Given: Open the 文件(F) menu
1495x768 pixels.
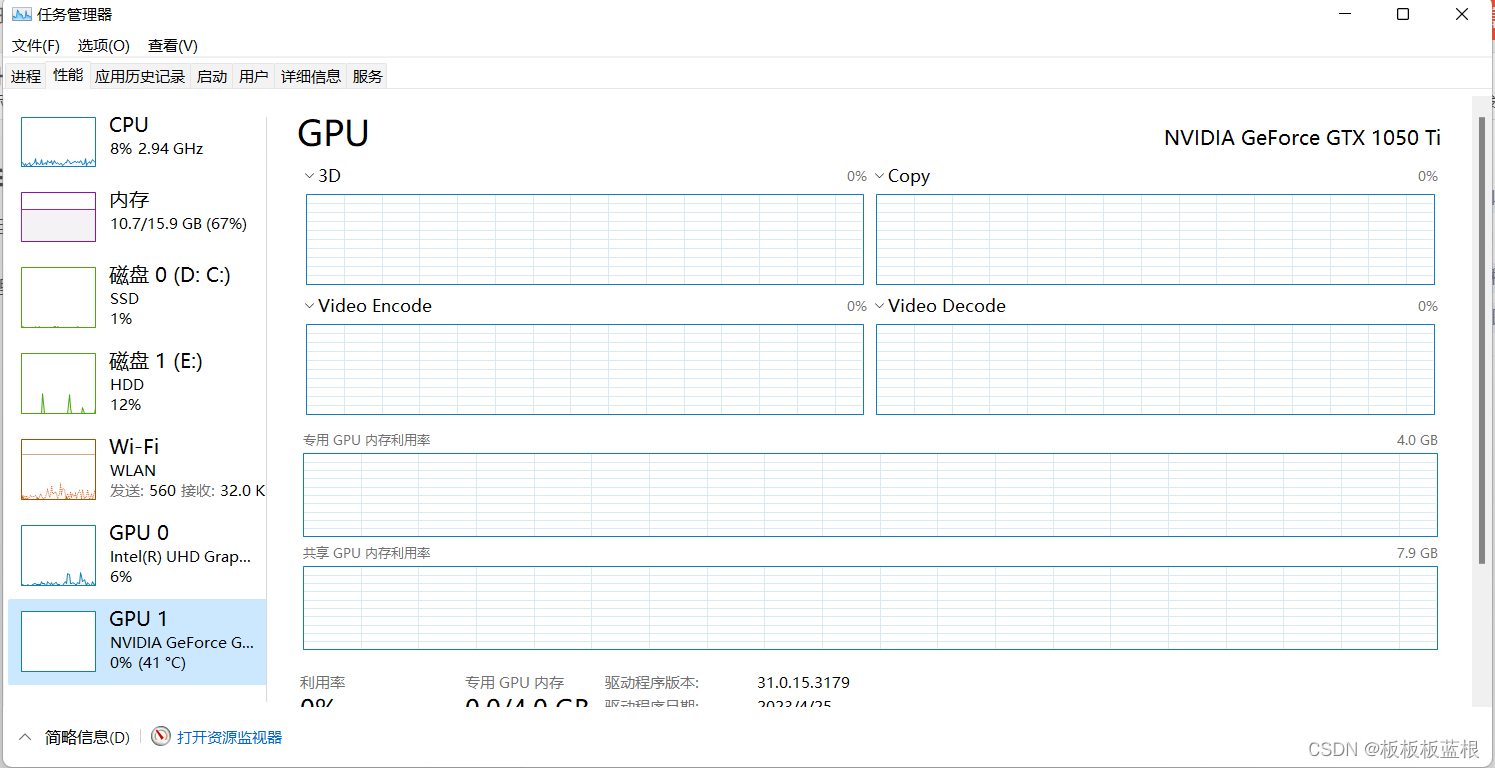Looking at the screenshot, I should [x=36, y=46].
